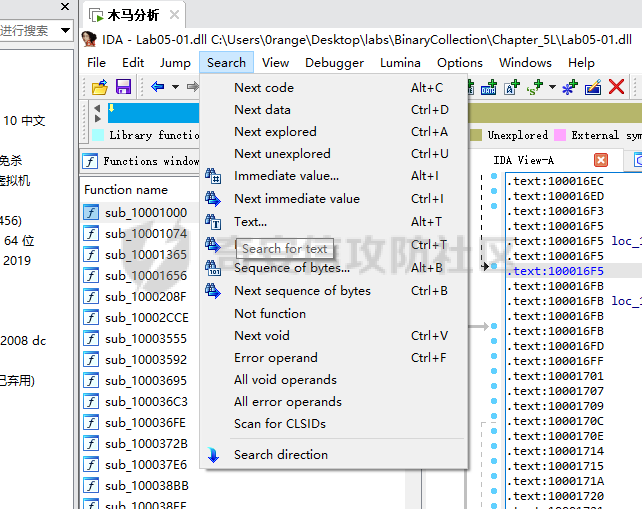Click the icon next to Sequence of bytes
642x509 pixels.
(213, 268)
